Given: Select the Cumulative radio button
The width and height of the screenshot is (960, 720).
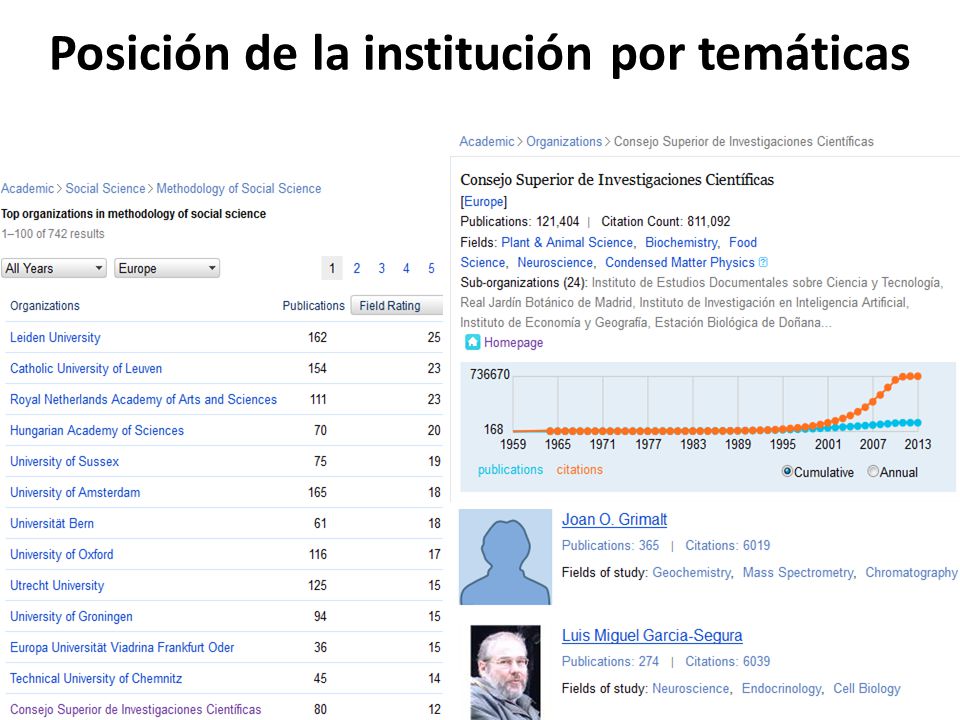Looking at the screenshot, I should point(787,471).
